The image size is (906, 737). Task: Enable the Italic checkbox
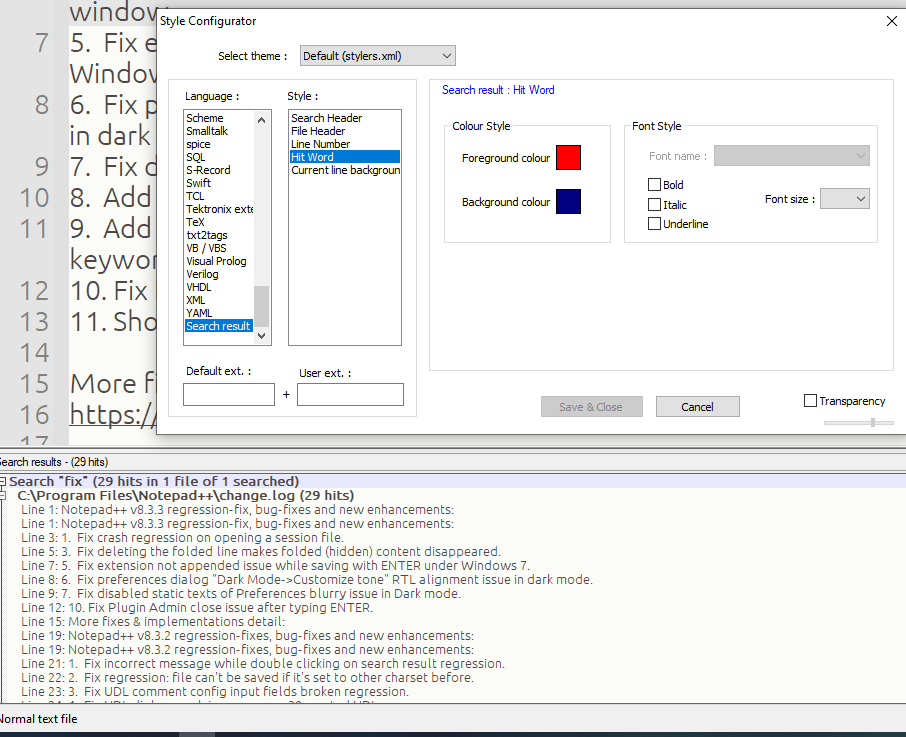click(654, 204)
